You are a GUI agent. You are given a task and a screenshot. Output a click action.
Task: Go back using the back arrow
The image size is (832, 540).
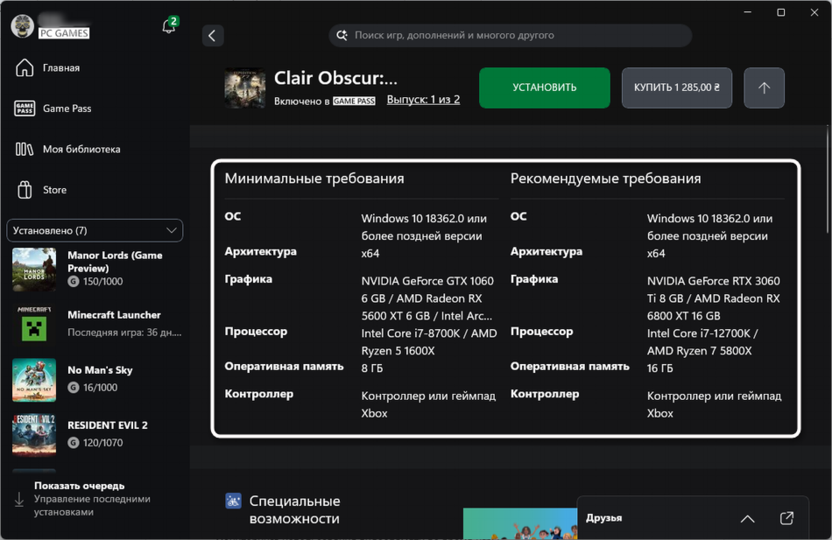pos(212,36)
